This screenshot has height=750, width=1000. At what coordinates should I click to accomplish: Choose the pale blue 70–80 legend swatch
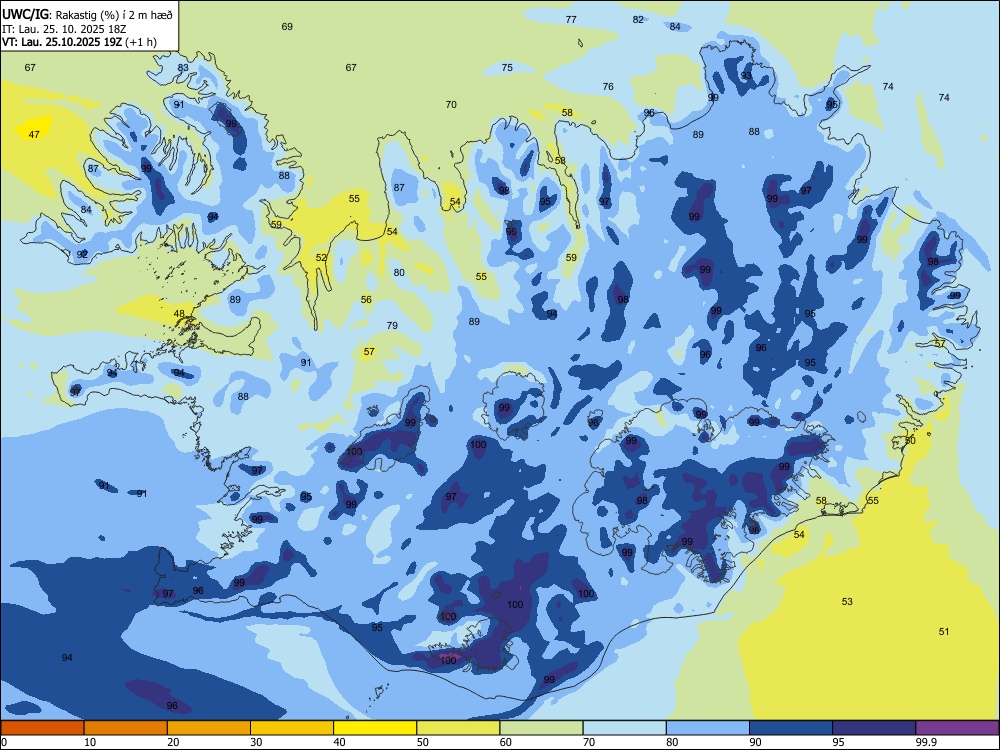pos(624,728)
